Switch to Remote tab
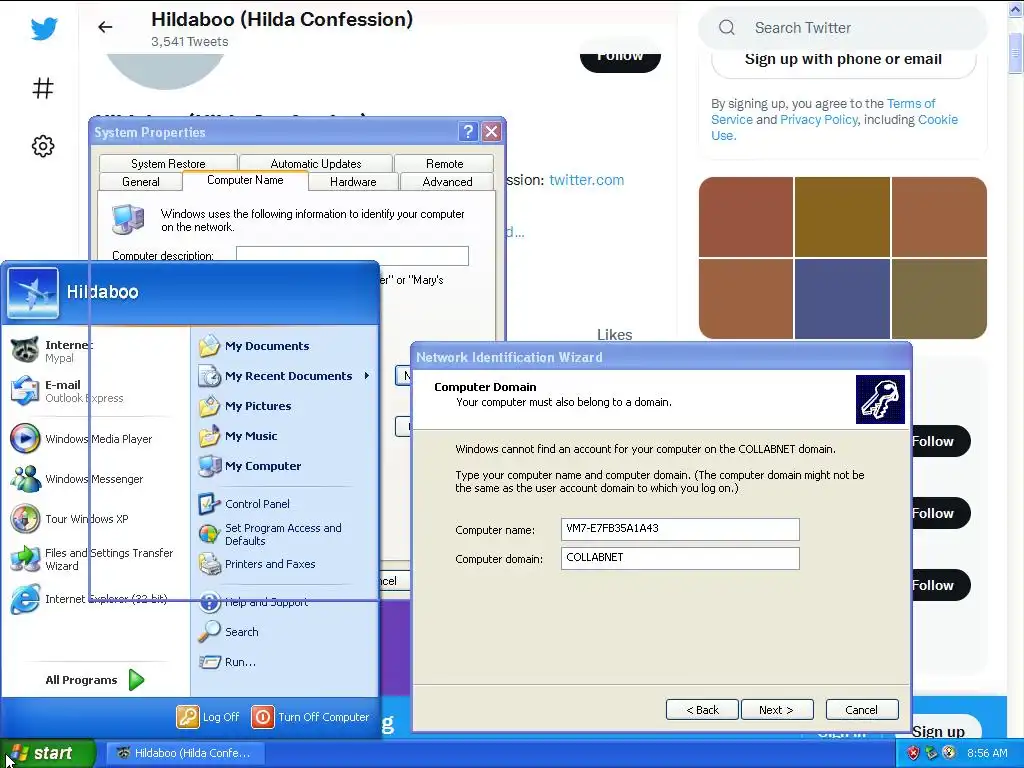This screenshot has width=1024, height=768. (x=444, y=163)
